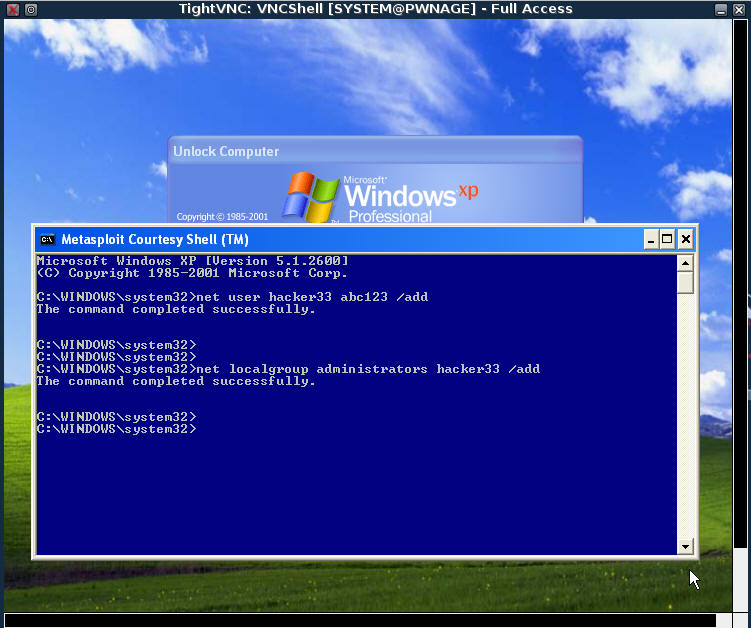The image size is (751, 628).
Task: Click the last C:\WINDOWS\system32> prompt
Action: (117, 429)
